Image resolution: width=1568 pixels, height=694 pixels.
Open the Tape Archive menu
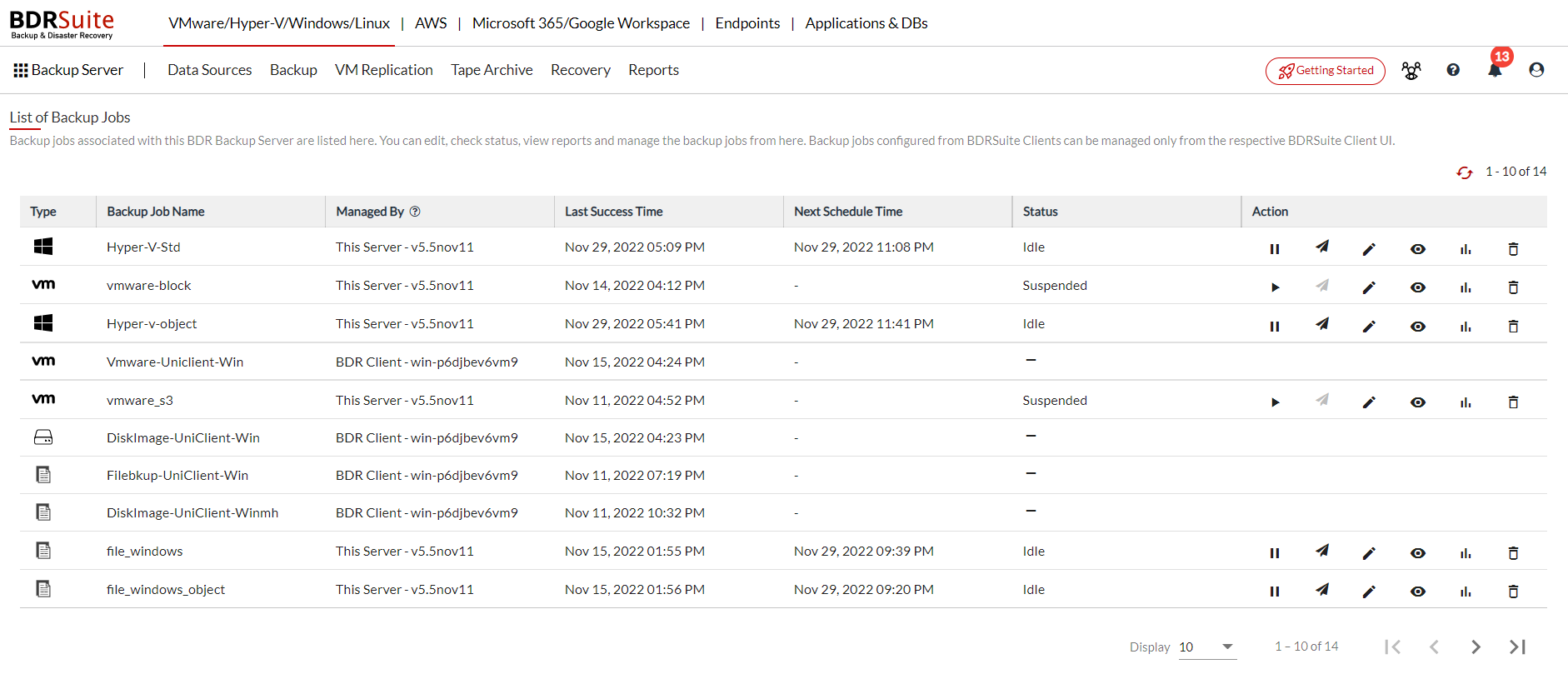click(x=492, y=70)
